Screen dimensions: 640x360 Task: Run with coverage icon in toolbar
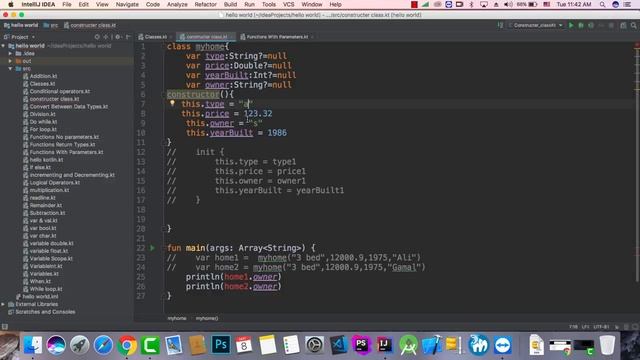(x=591, y=25)
